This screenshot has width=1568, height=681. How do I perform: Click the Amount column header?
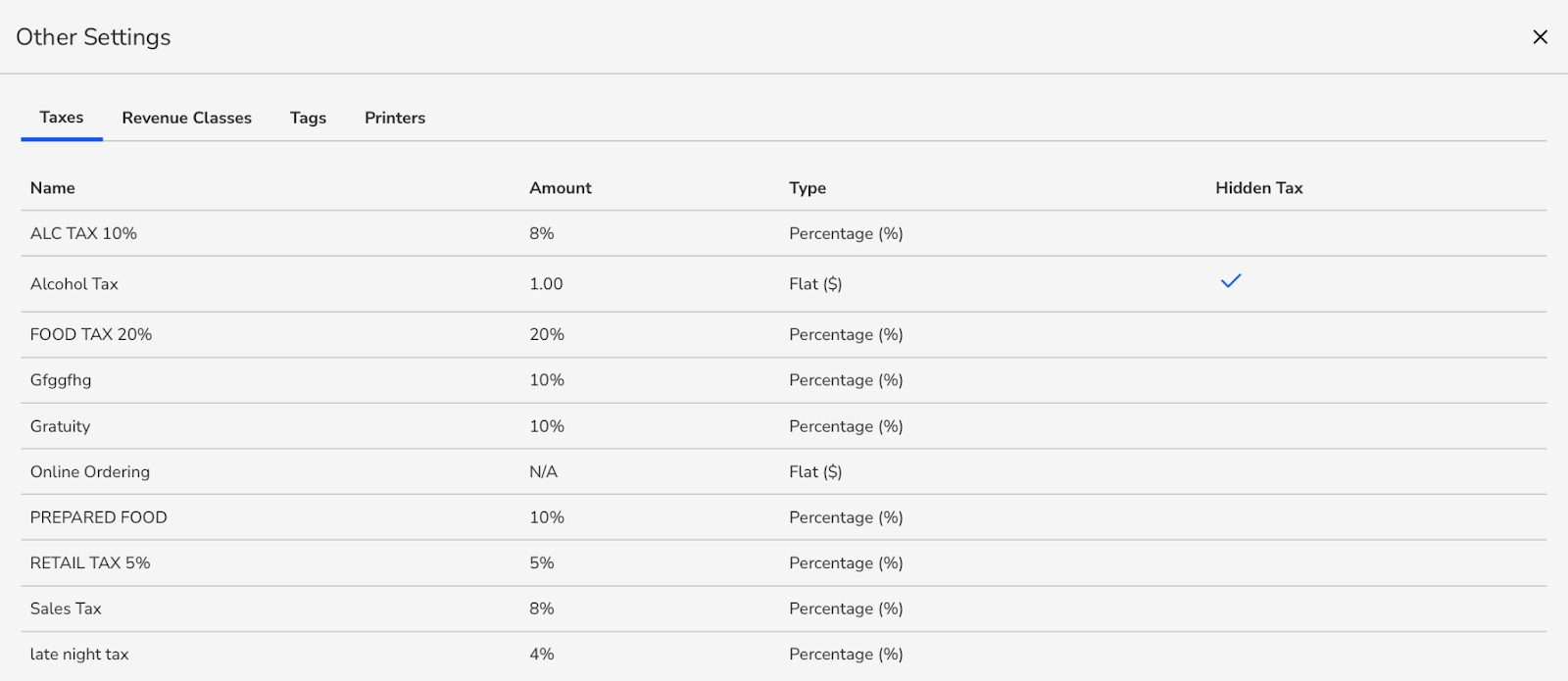click(561, 188)
